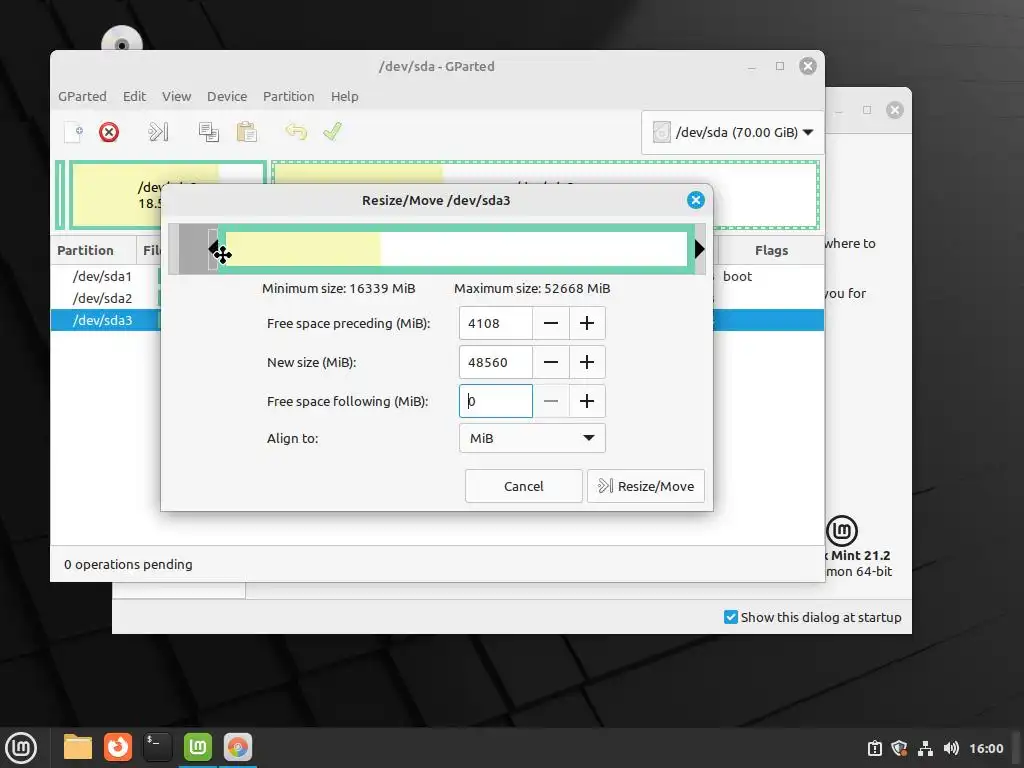Click the disc icon on the desktop
Viewport: 1024px width, 768px height.
121,39
